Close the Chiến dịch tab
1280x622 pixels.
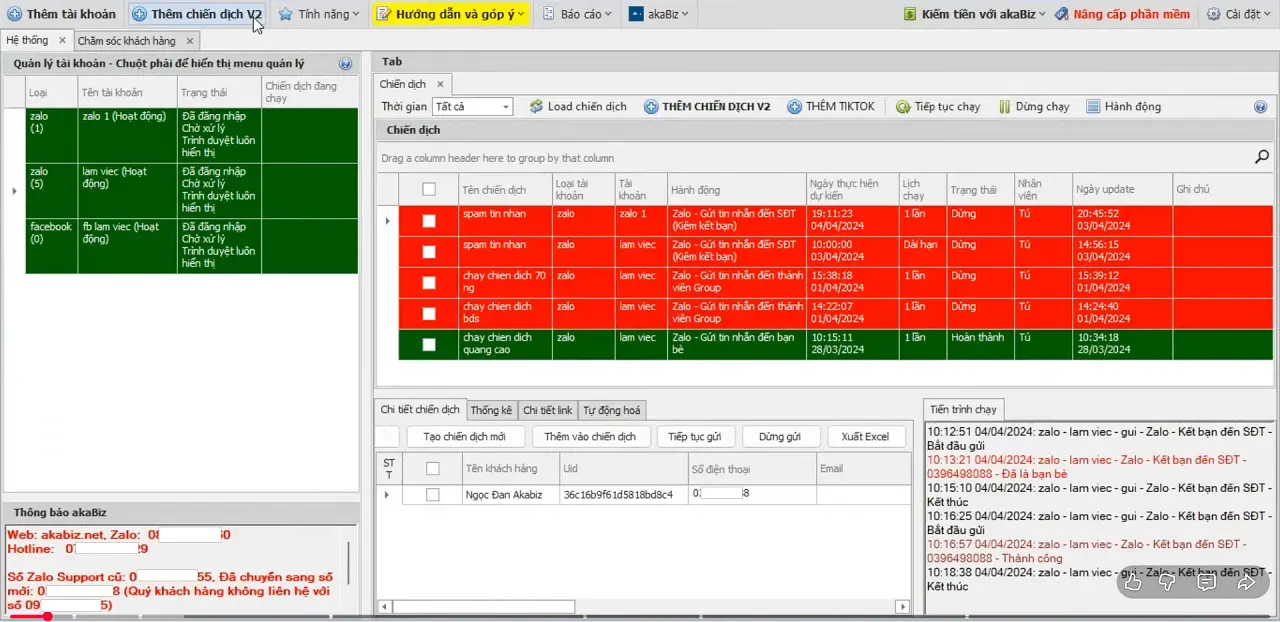pos(439,85)
